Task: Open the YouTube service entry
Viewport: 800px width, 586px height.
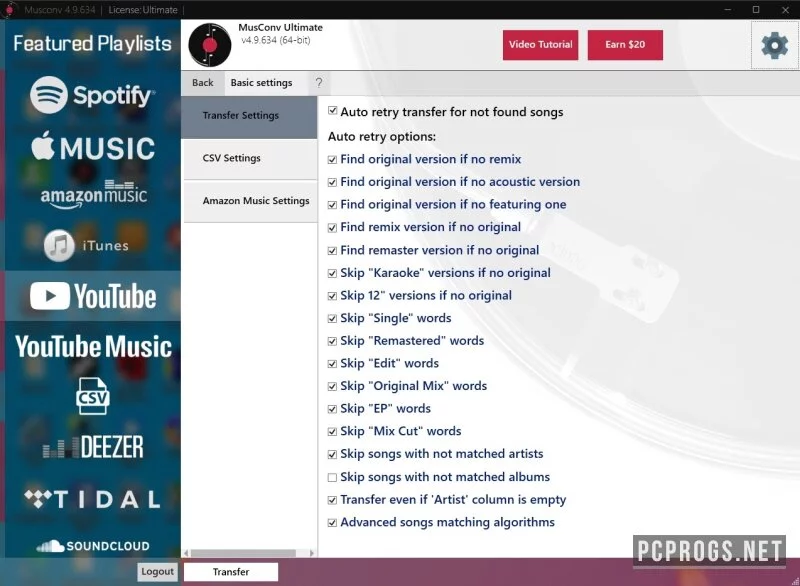Action: tap(93, 296)
